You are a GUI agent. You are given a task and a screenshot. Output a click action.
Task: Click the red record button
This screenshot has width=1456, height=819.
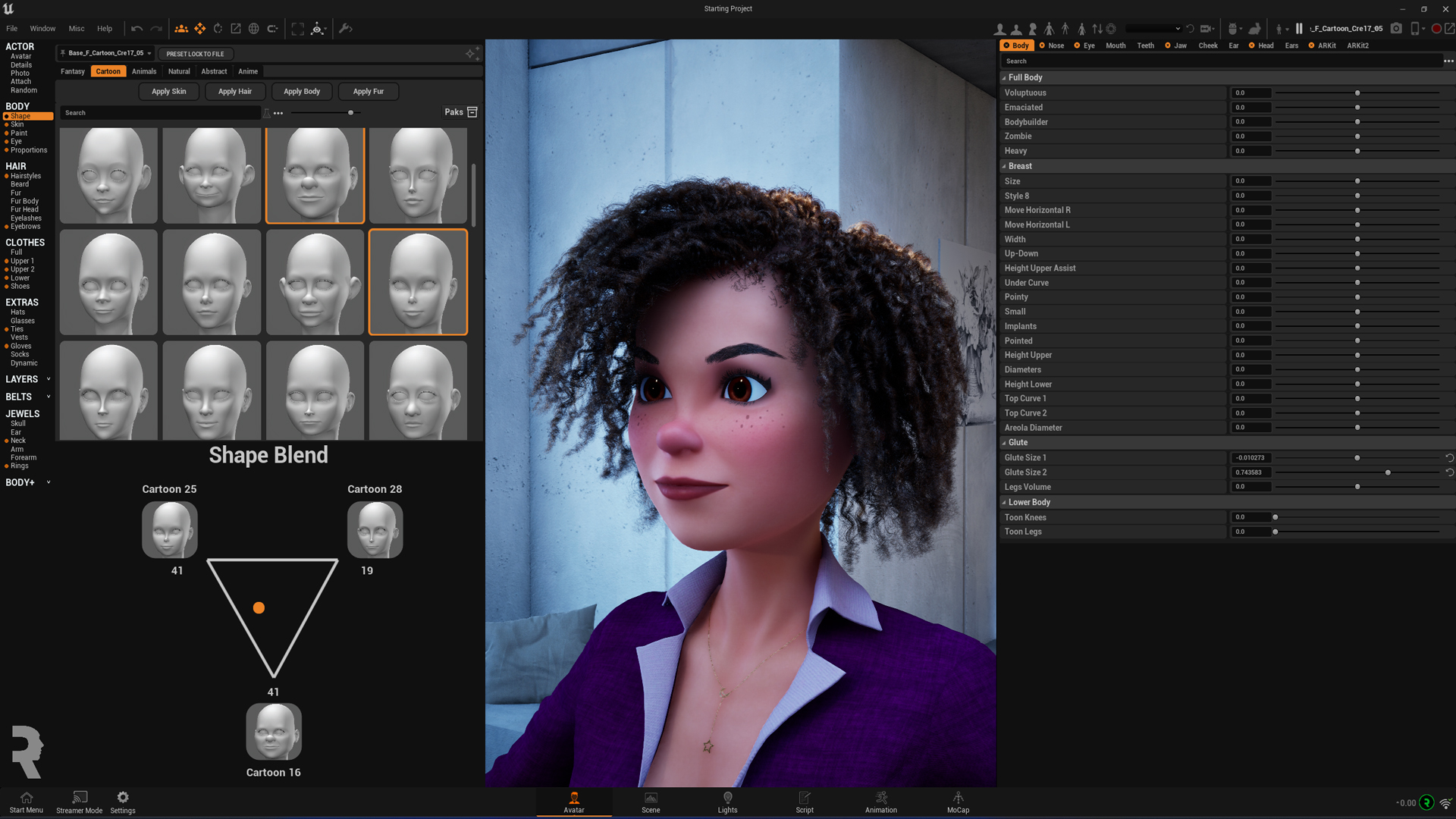click(x=1436, y=29)
